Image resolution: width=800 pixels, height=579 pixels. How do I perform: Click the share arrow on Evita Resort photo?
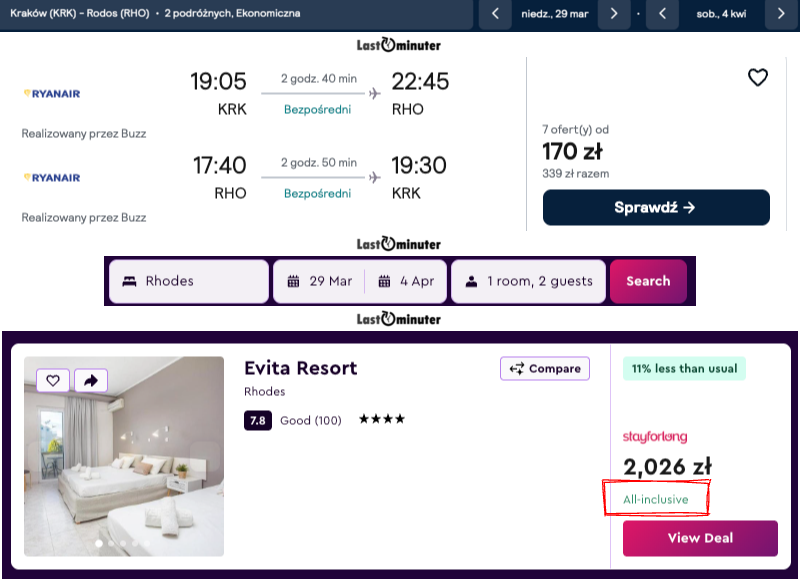coord(90,380)
